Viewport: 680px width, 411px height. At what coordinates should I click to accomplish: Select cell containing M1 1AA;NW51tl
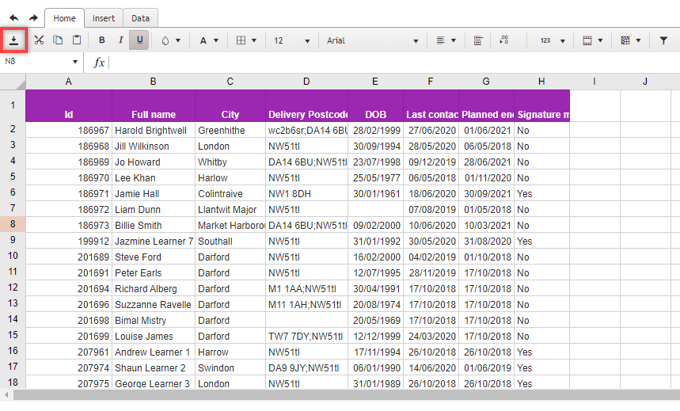click(x=307, y=289)
